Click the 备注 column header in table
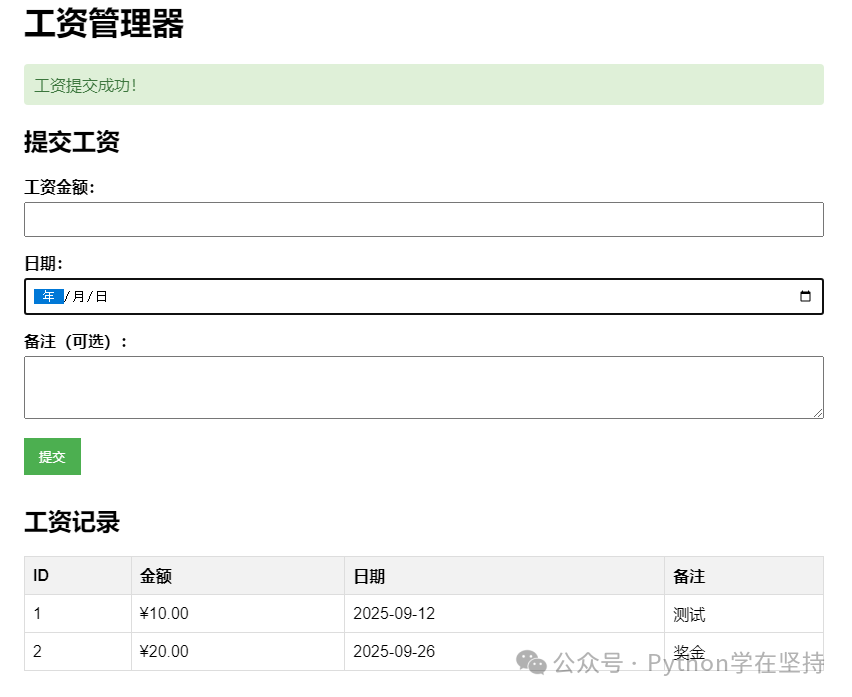The image size is (852, 697). pos(744,575)
